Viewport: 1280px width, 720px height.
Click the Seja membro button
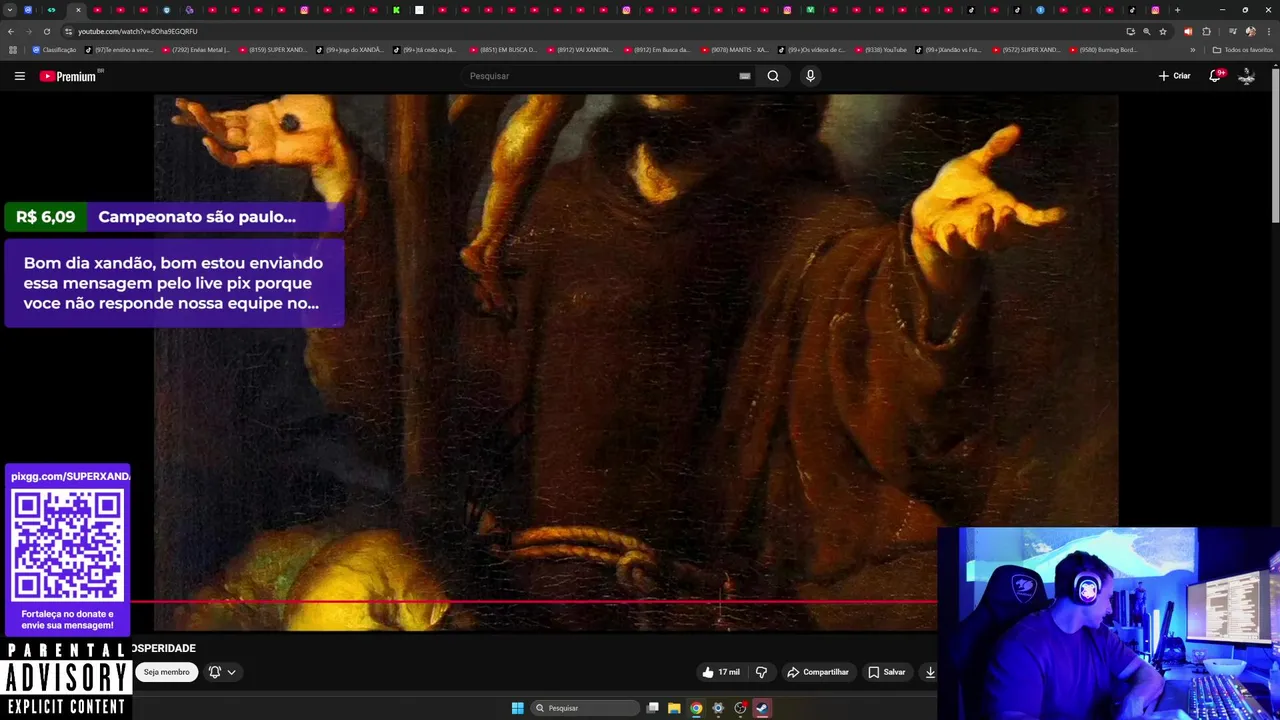point(166,672)
